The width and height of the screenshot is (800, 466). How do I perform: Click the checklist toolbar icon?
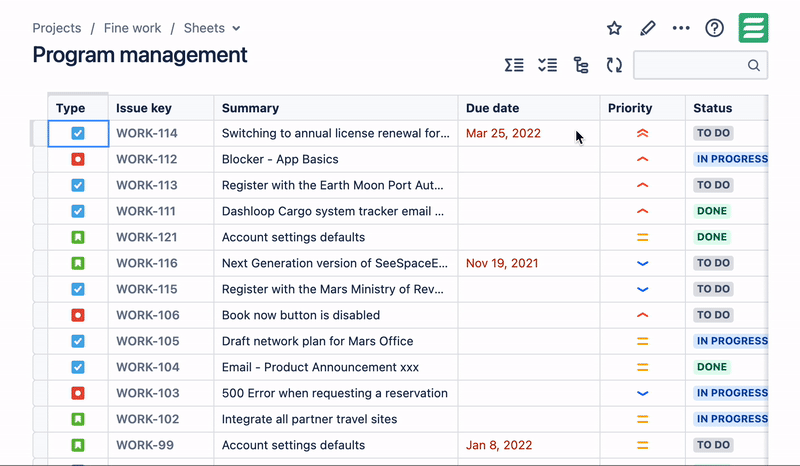click(x=547, y=65)
